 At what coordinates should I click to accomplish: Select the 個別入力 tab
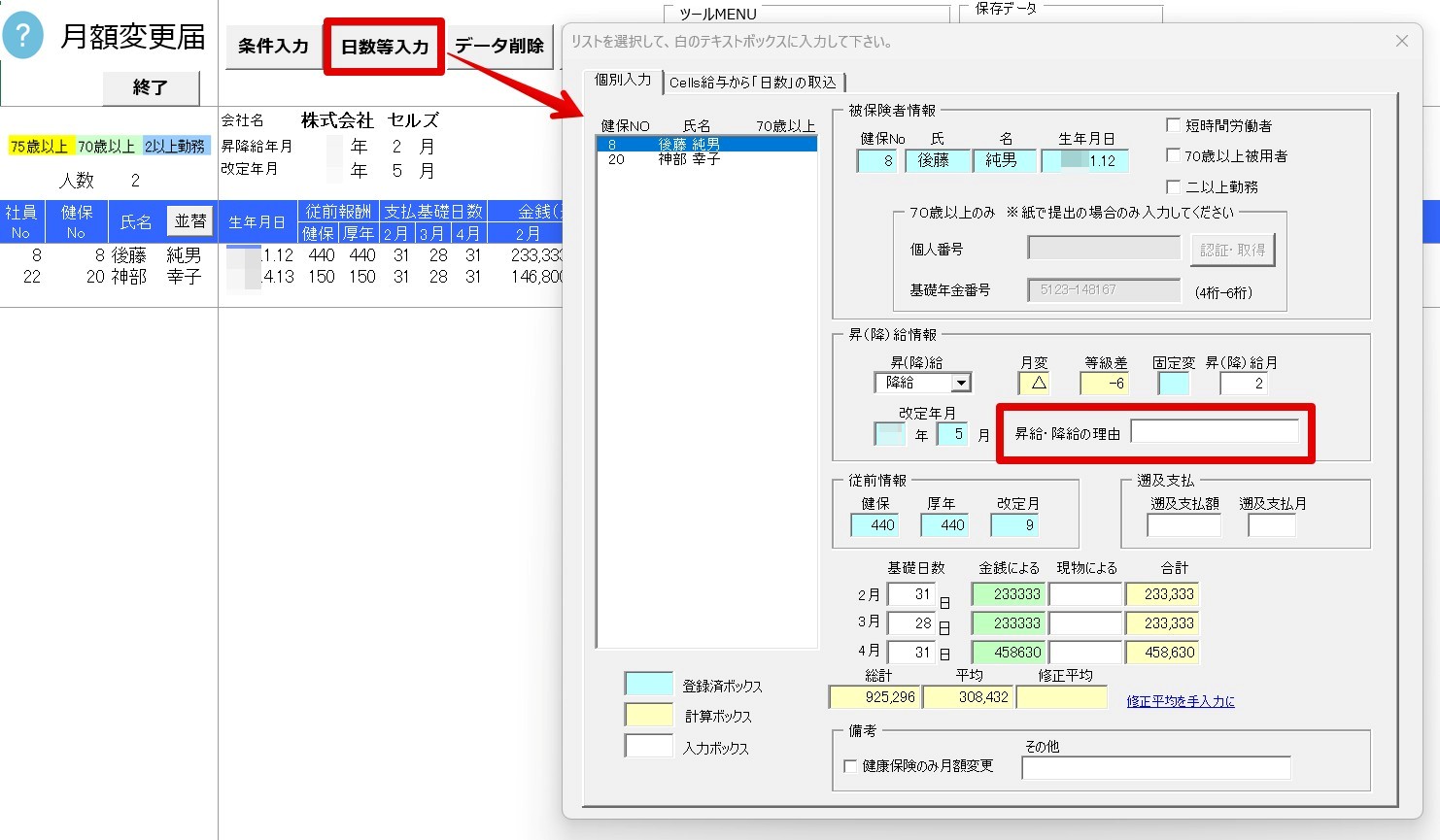pos(623,81)
